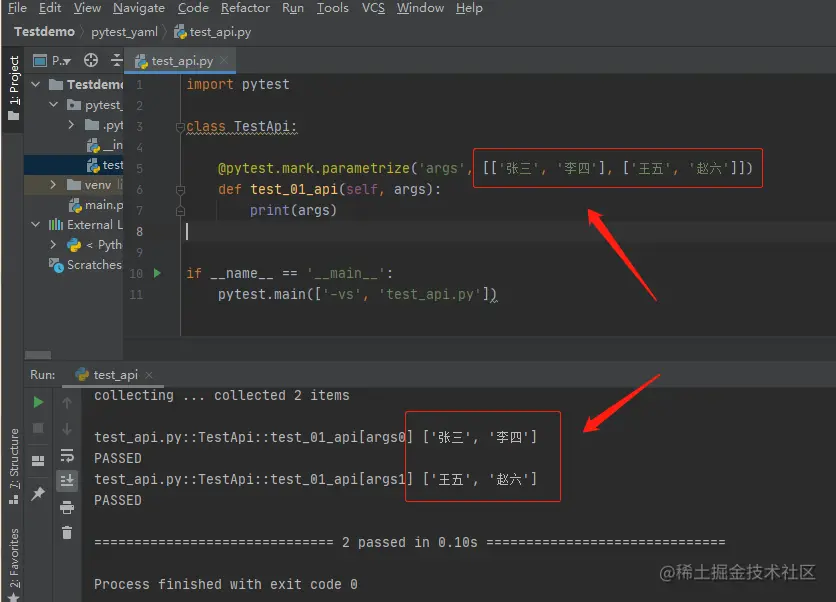Screen dimensions: 836x602
Task: Open the Tools menu
Action: click(332, 8)
